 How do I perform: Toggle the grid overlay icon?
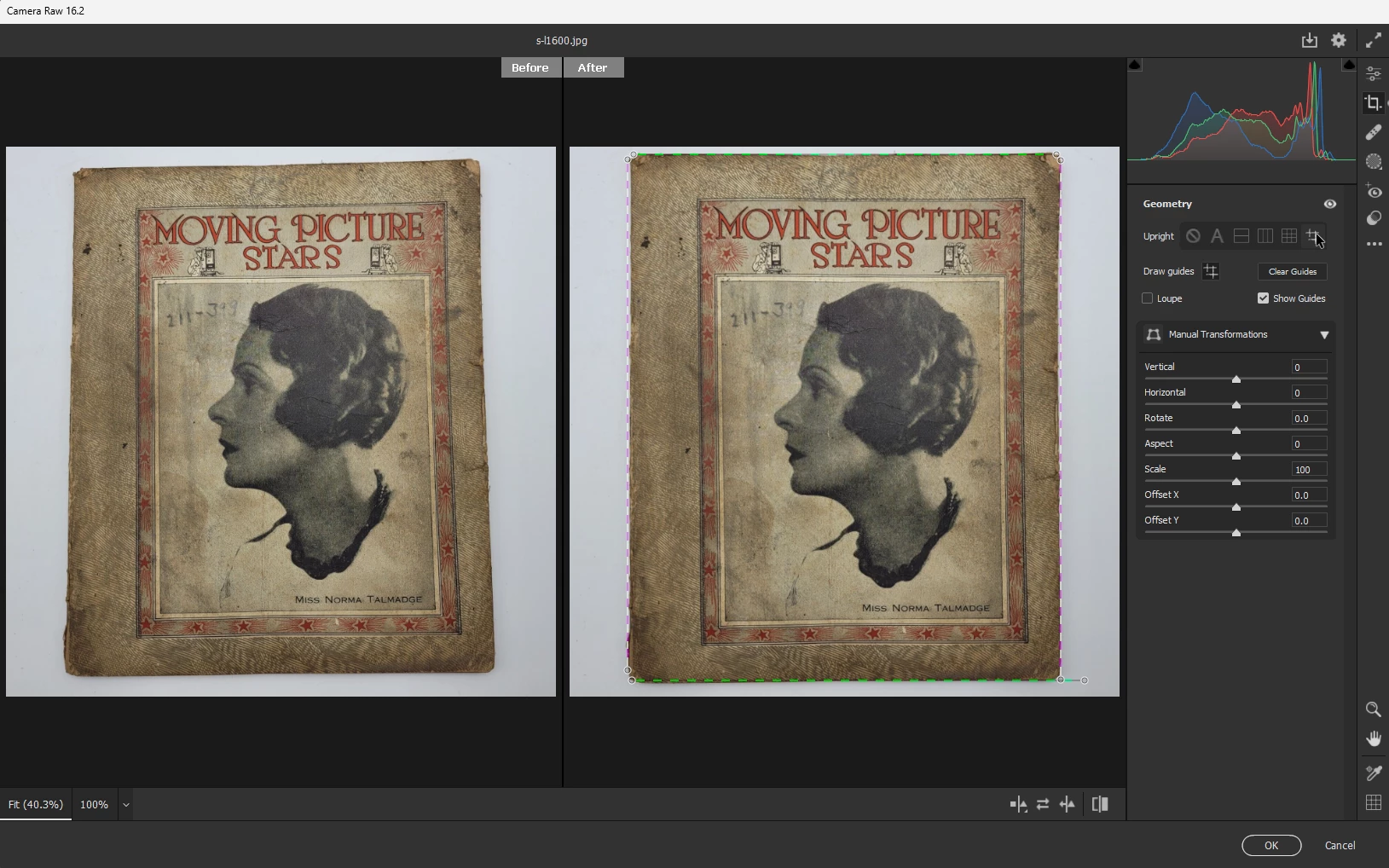tap(1373, 802)
